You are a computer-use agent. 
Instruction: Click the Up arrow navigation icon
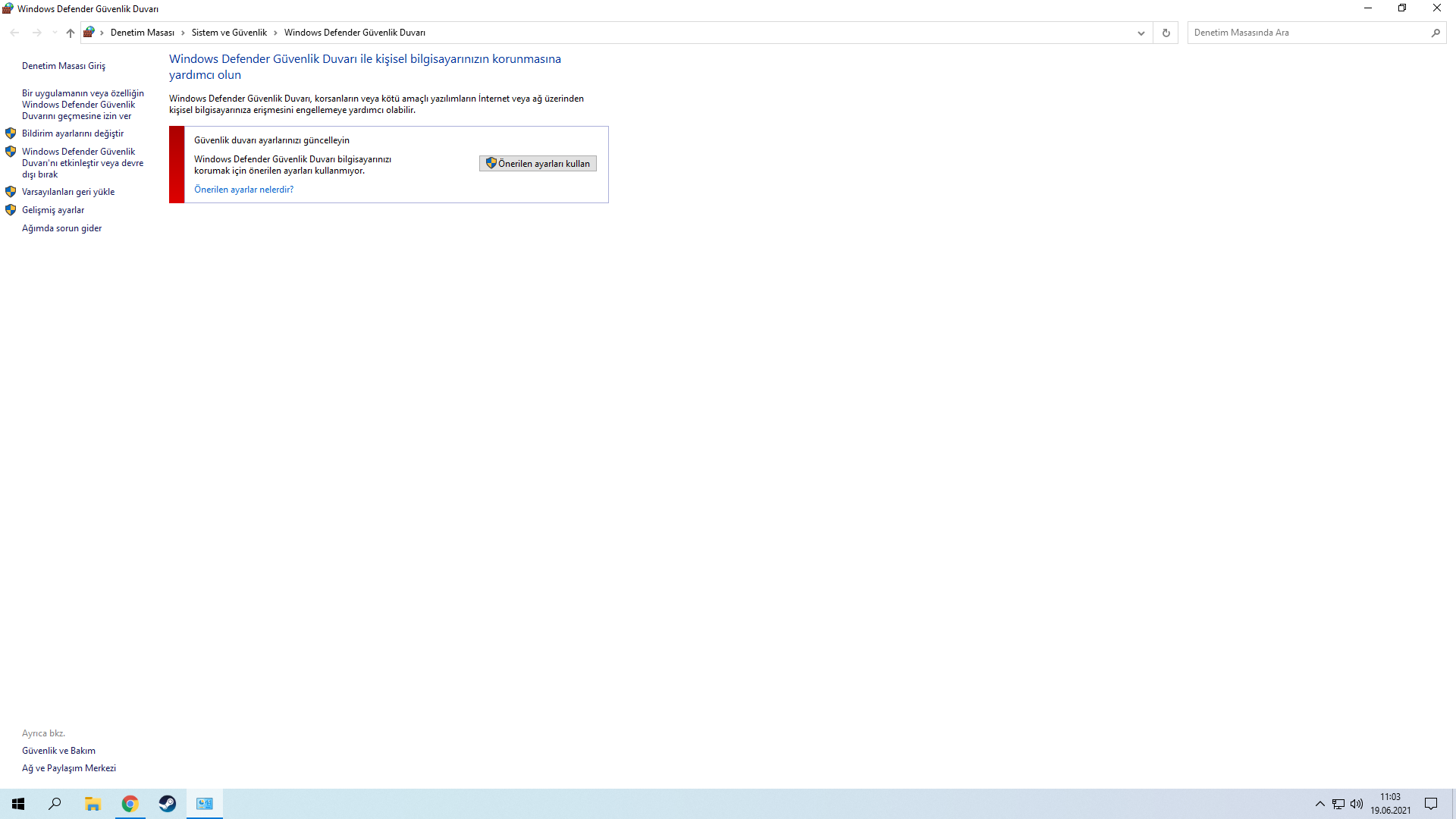tap(71, 33)
